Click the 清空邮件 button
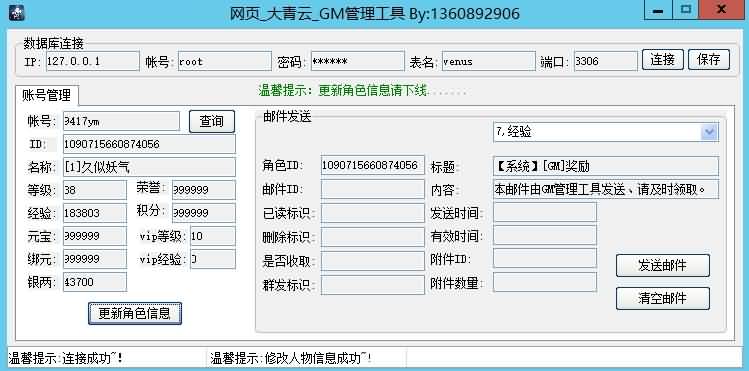 (663, 298)
